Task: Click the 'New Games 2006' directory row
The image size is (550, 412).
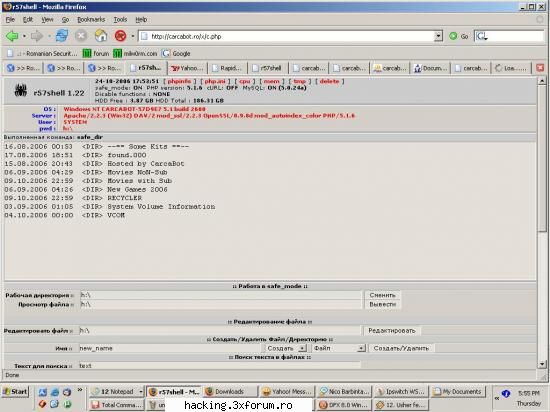Action: (86, 189)
